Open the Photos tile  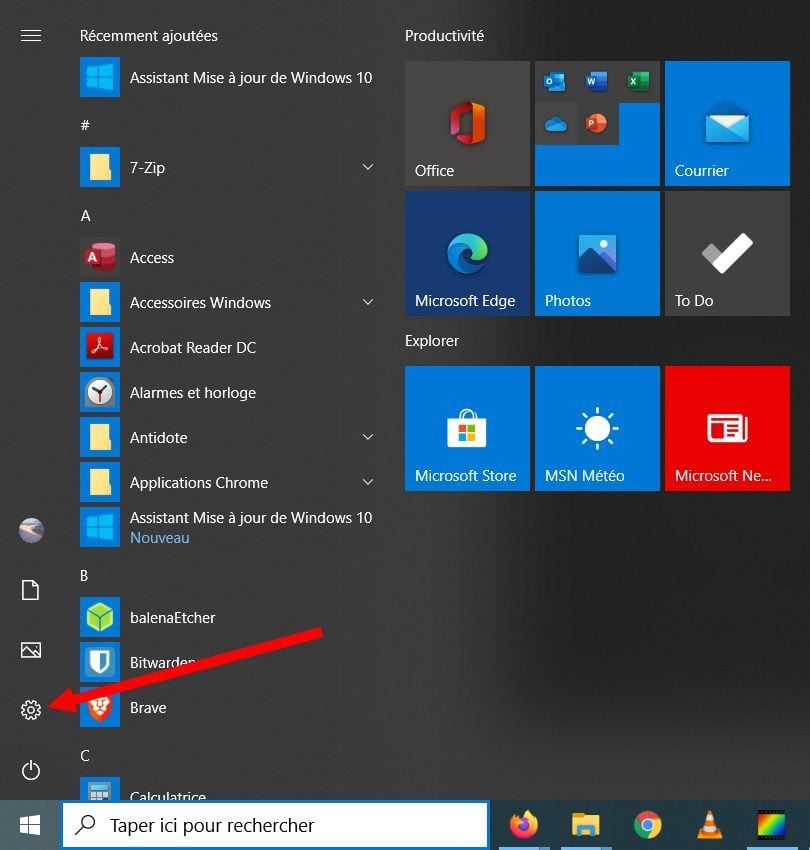[597, 253]
